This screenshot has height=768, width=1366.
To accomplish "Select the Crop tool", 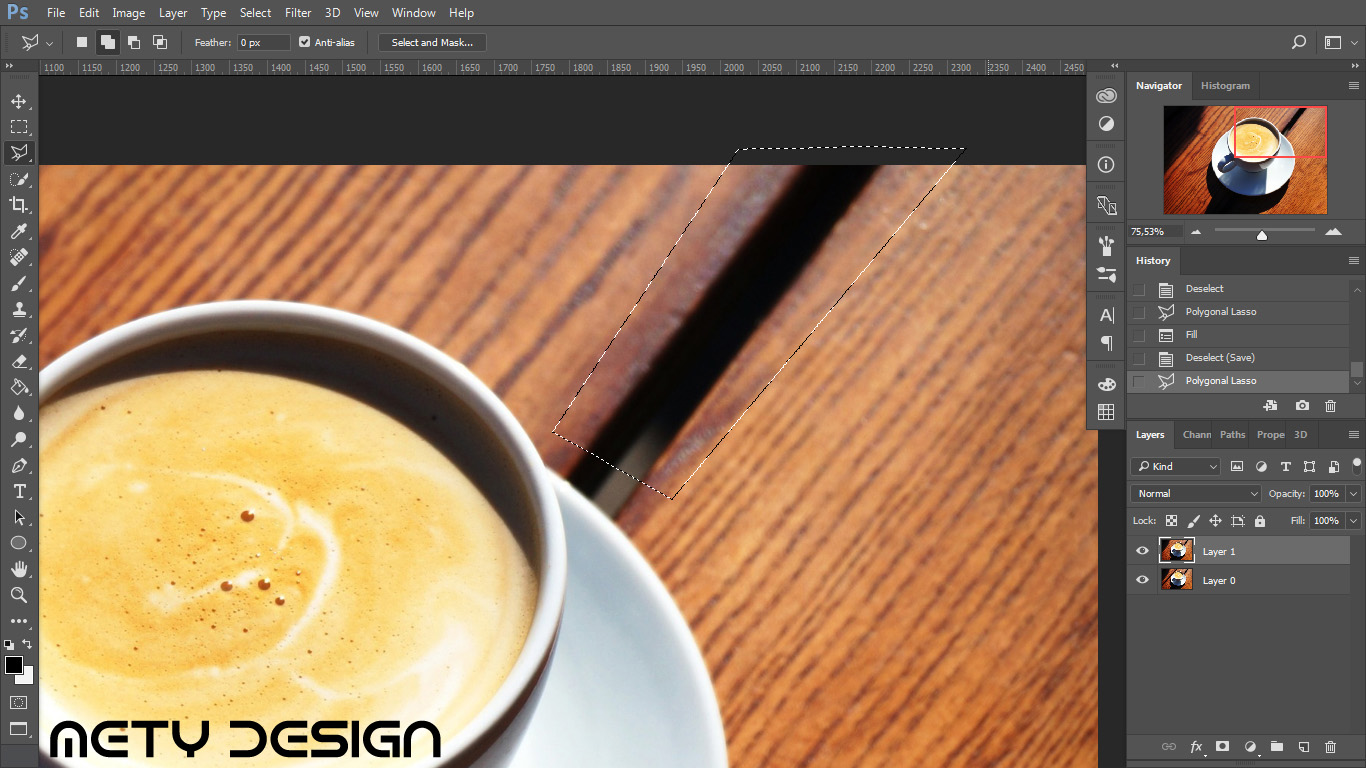I will [x=19, y=205].
